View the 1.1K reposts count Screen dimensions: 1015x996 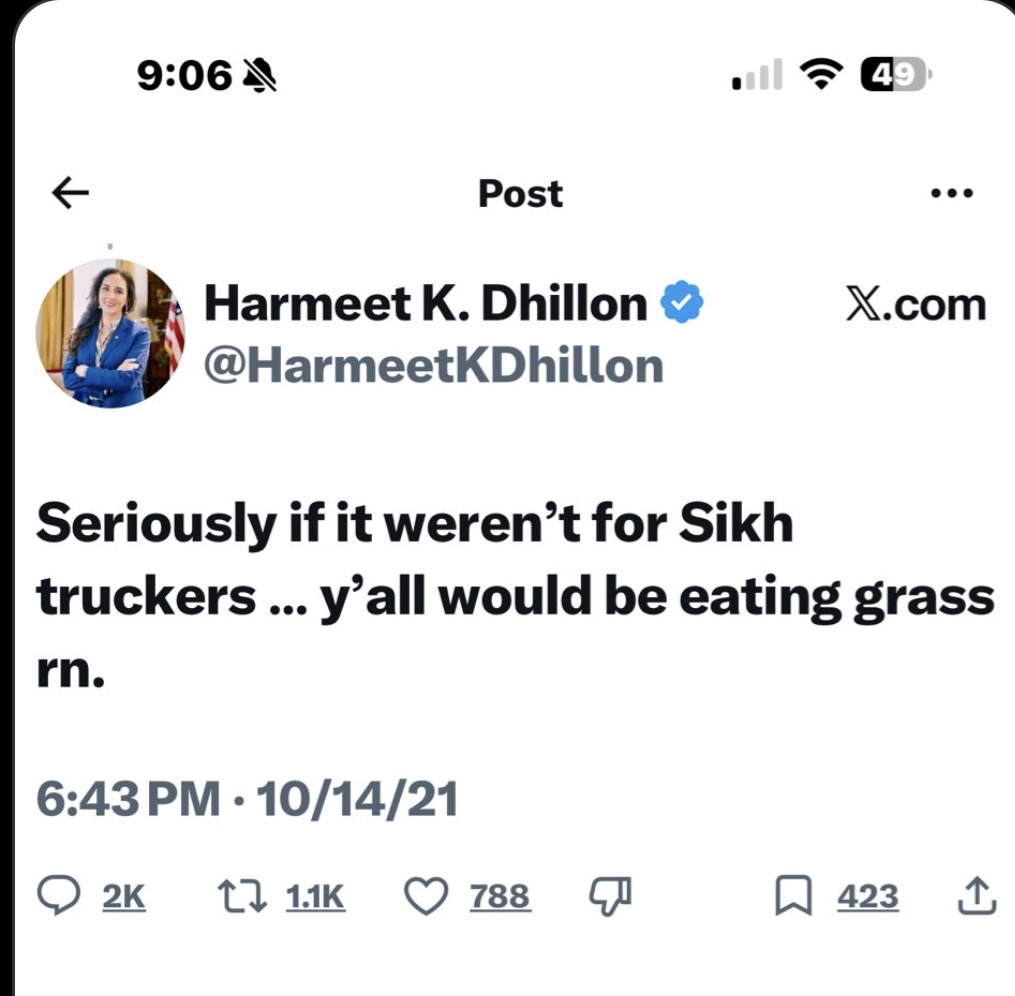tap(315, 897)
